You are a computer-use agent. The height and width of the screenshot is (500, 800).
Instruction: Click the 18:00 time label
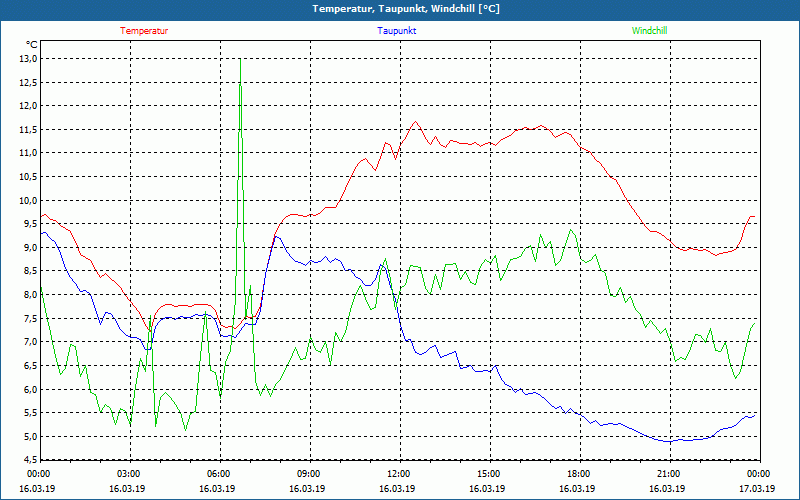579,474
